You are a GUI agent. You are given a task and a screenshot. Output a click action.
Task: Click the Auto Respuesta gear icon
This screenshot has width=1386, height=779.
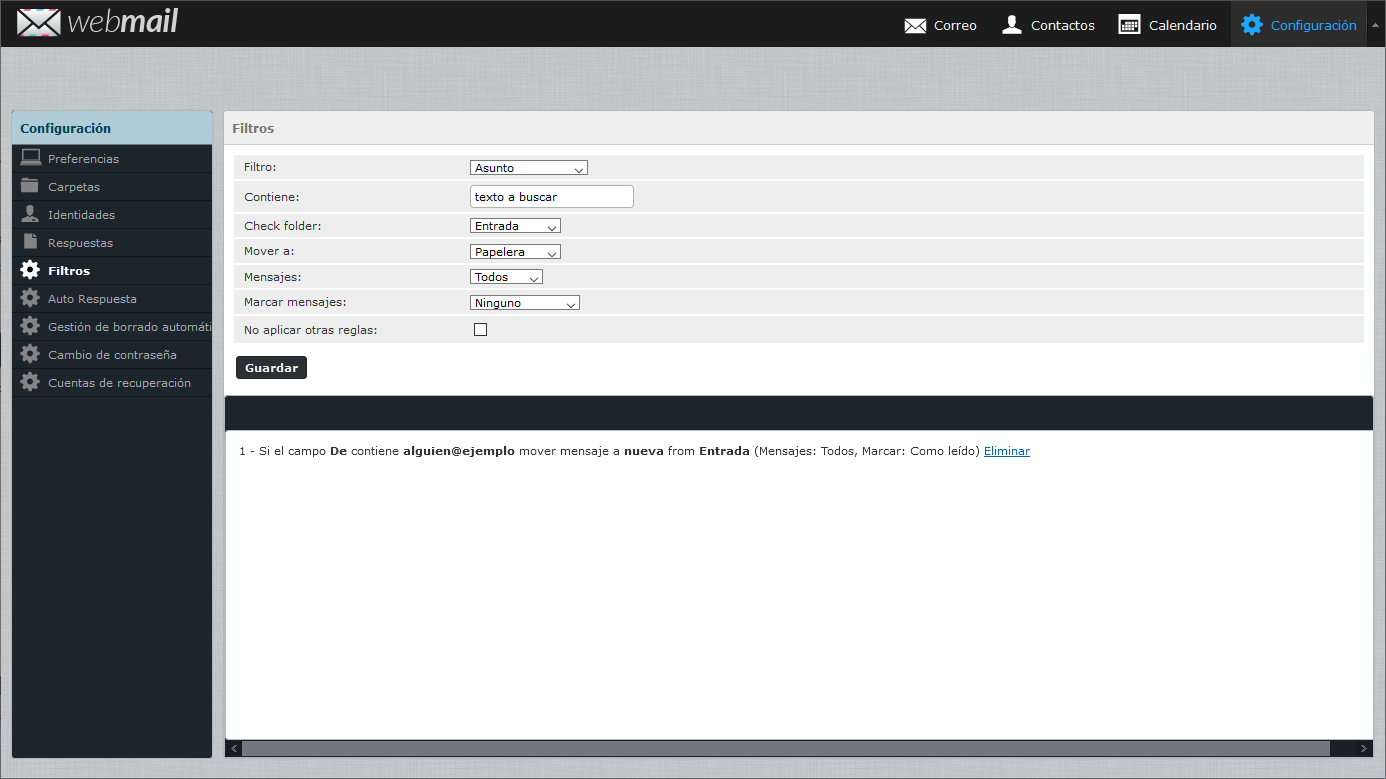pos(30,298)
